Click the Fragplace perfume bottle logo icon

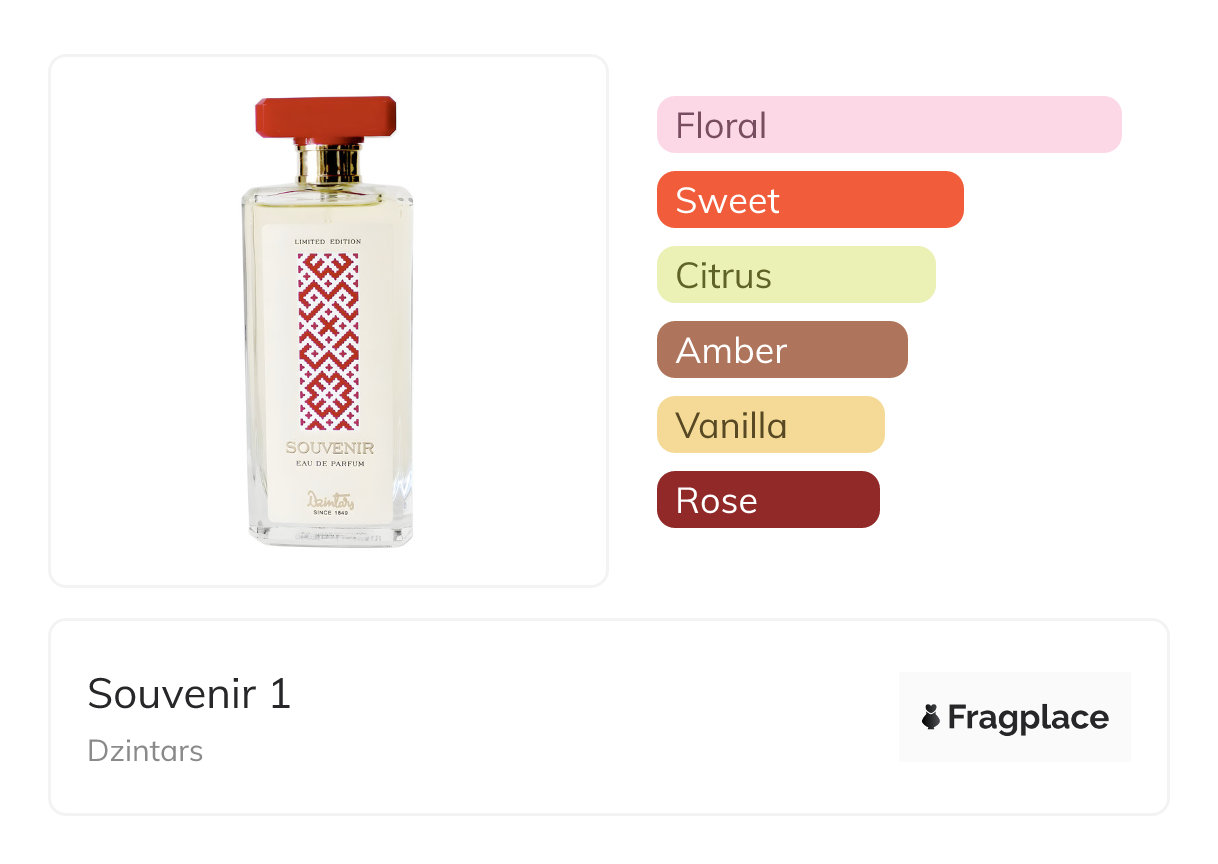[x=932, y=717]
